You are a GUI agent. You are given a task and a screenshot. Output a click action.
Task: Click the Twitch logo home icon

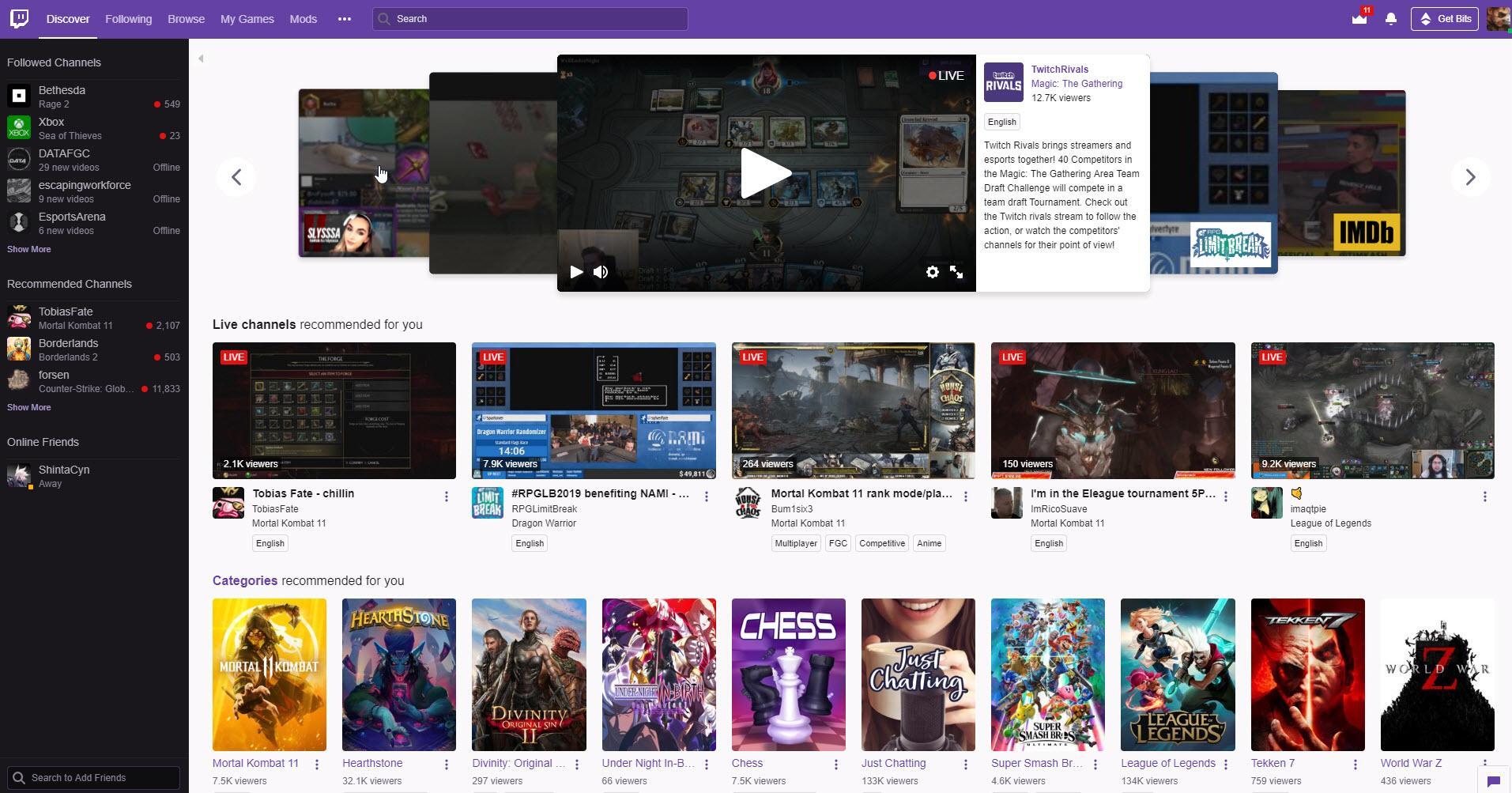[x=20, y=18]
